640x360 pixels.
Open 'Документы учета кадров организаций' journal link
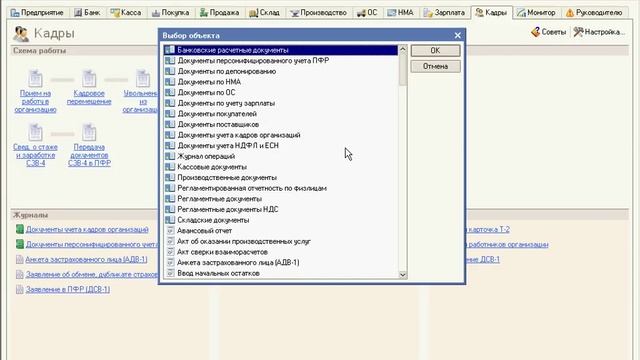[87, 229]
